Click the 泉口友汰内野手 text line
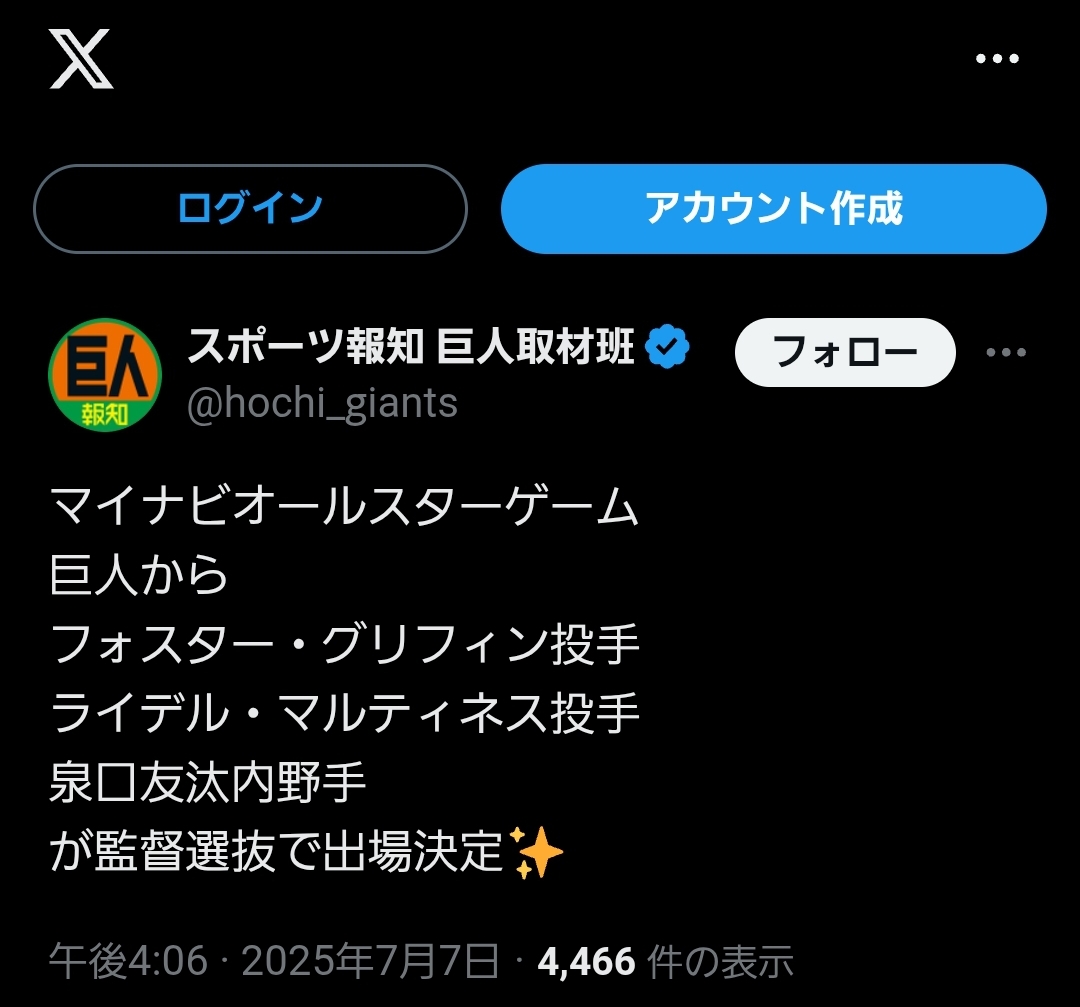Screen dimensions: 1080x1007 (207, 782)
